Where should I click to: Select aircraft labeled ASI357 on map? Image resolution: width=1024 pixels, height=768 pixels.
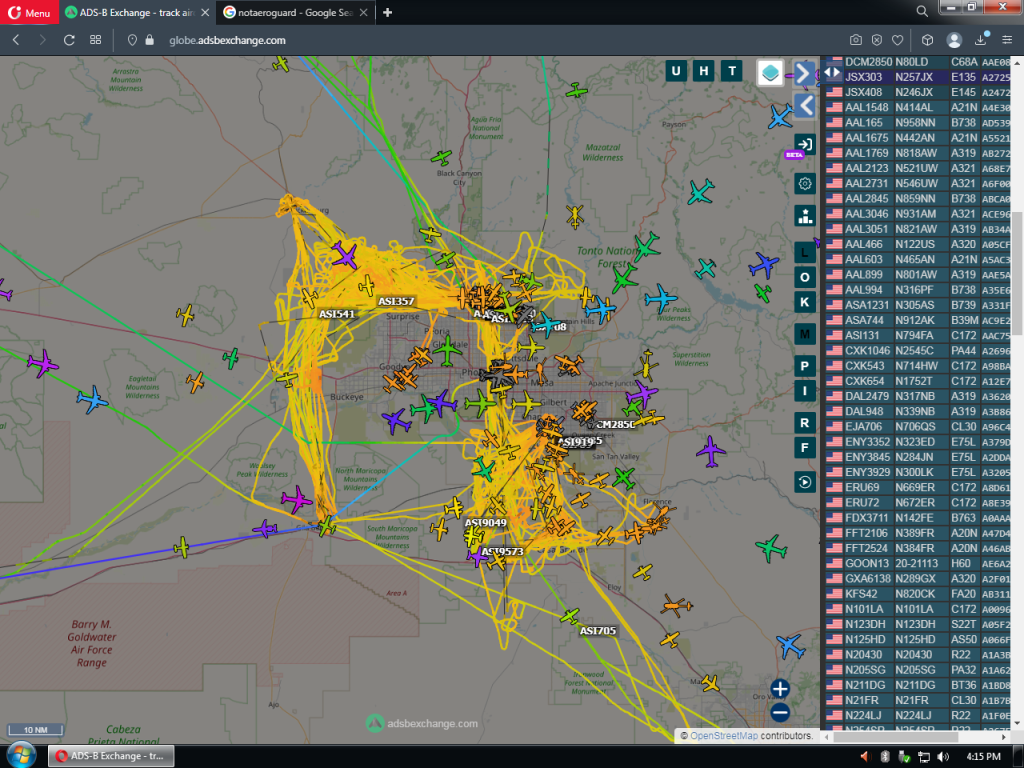396,301
